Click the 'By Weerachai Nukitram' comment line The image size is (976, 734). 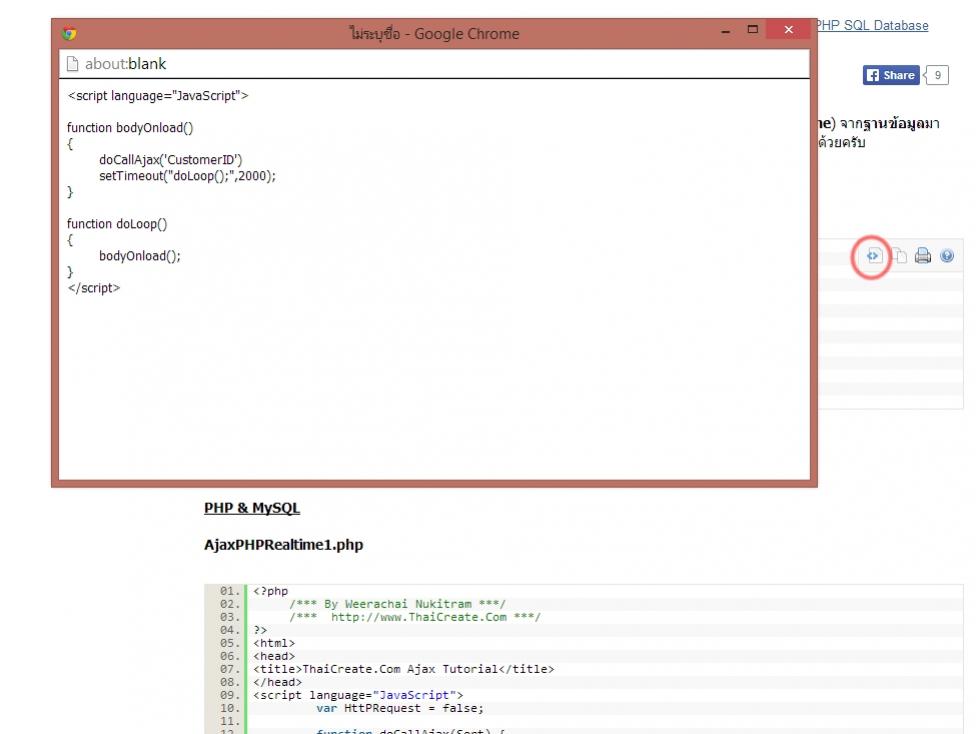[397, 604]
